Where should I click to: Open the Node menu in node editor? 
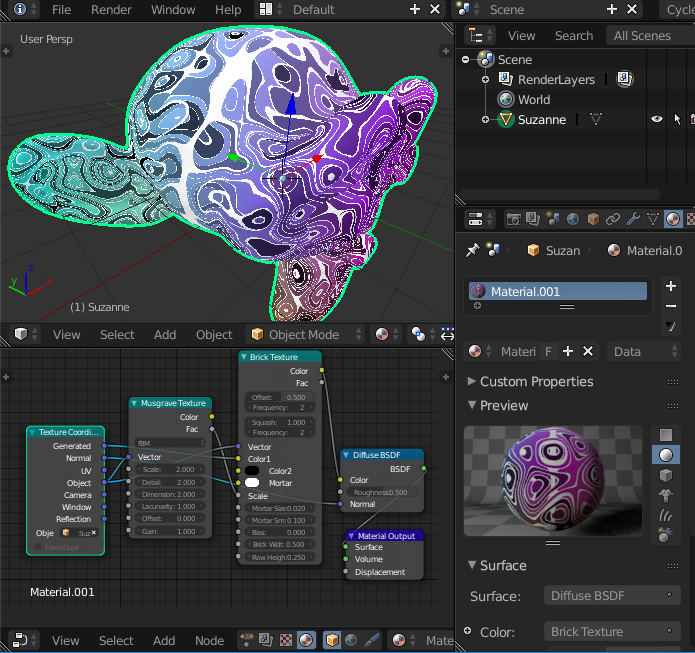coord(209,640)
